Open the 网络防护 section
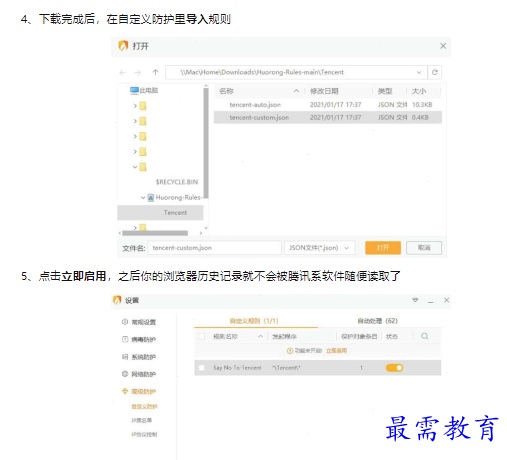507x460 pixels. pyautogui.click(x=144, y=374)
